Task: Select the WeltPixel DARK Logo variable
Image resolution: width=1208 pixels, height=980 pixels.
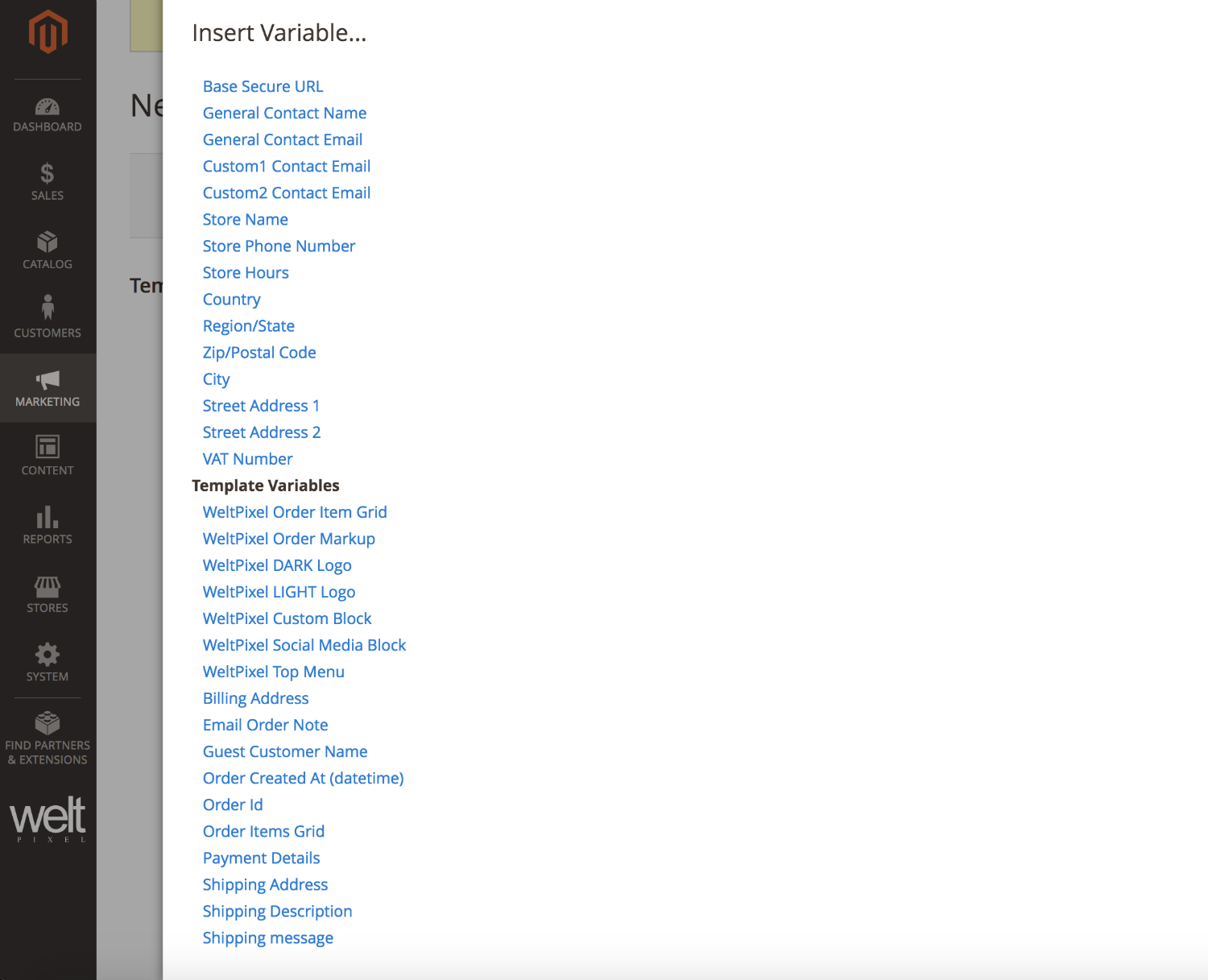Action: tap(277, 565)
